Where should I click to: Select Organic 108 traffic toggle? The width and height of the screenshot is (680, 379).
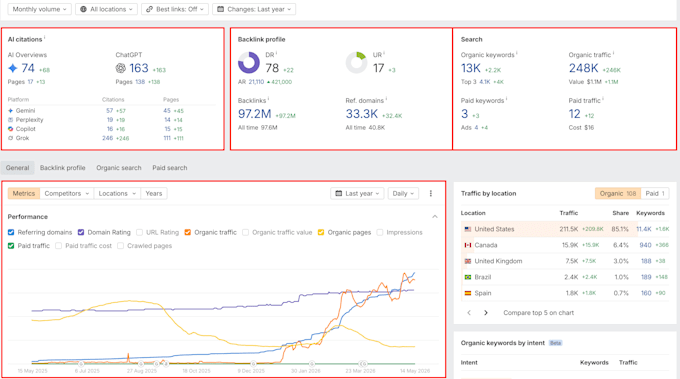click(618, 193)
